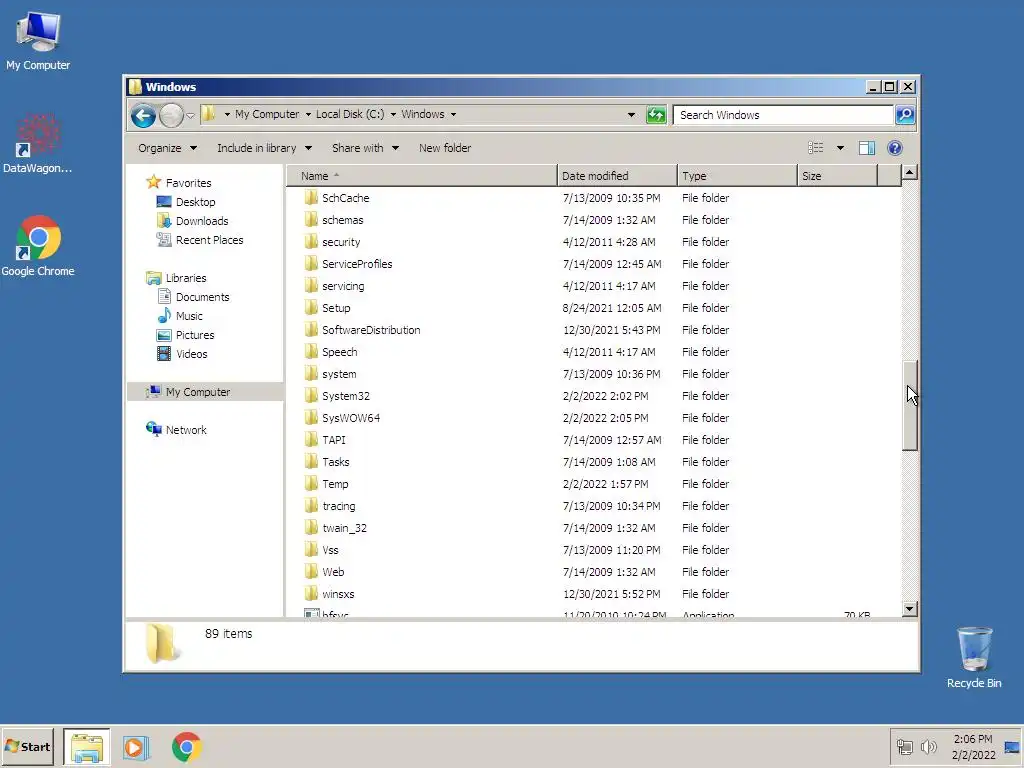1024x768 pixels.
Task: Click into the Search Windows field
Action: pyautogui.click(x=784, y=115)
